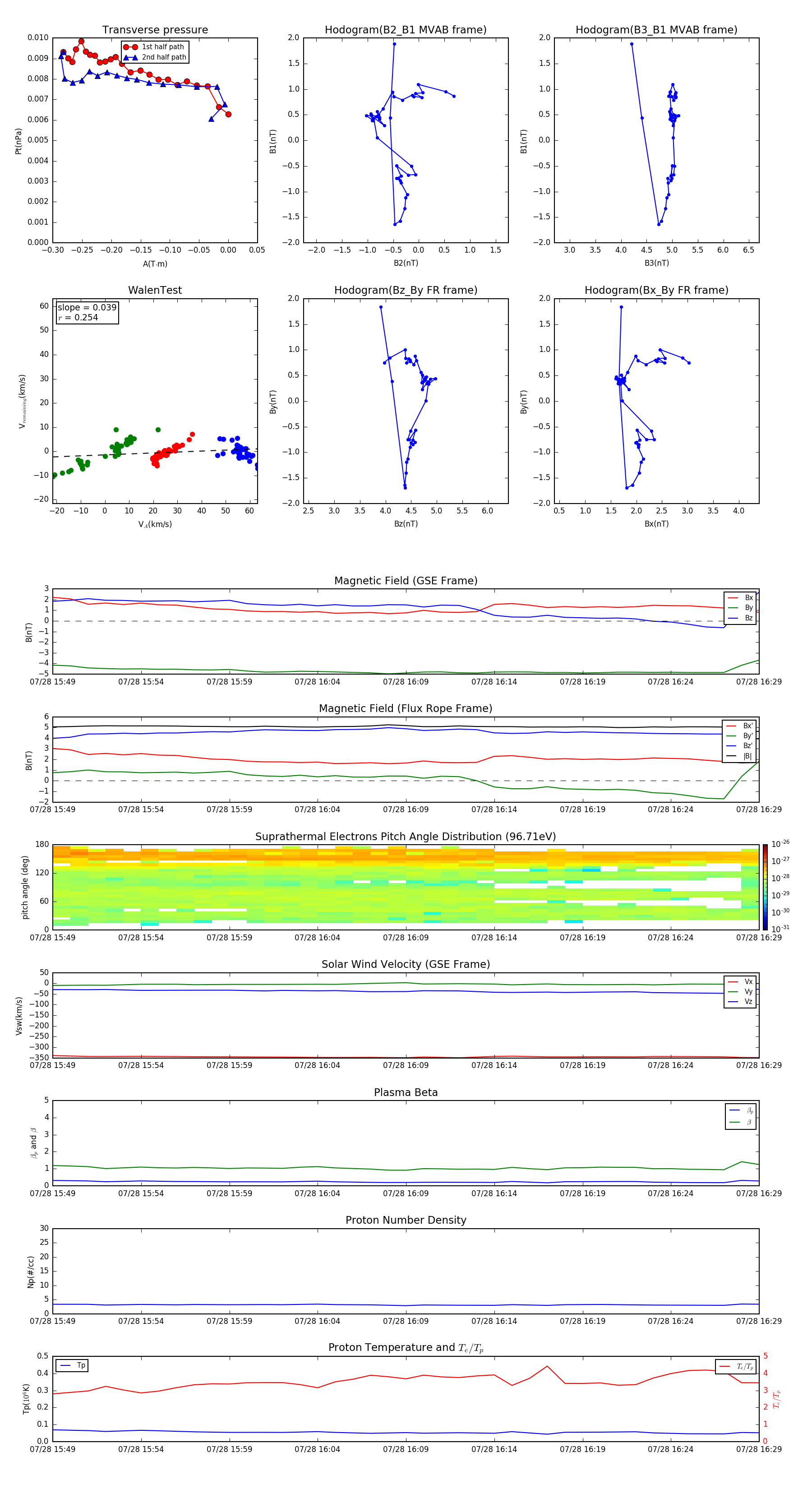Click 'Proton Temperature and Te/Tp' title
Image resolution: width=812 pixels, height=1489 pixels.
(406, 1348)
